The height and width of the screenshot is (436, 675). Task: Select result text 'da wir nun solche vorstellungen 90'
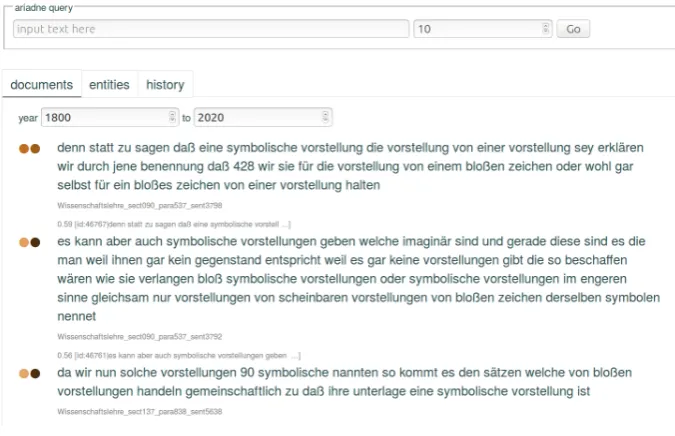[156, 372]
